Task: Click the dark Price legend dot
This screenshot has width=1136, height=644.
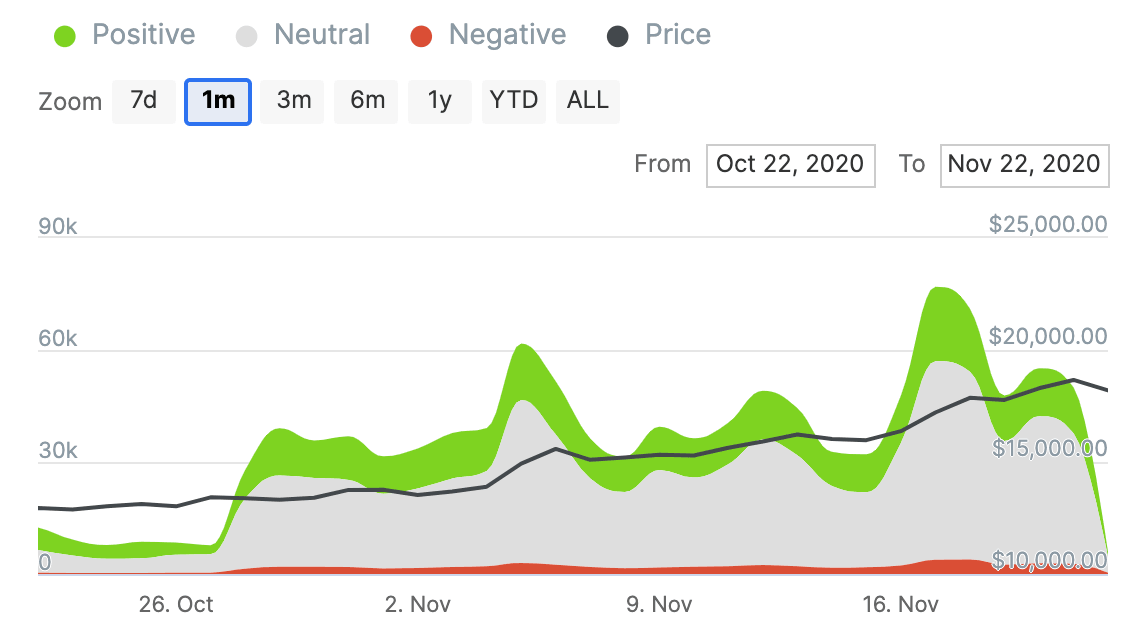Action: [620, 34]
